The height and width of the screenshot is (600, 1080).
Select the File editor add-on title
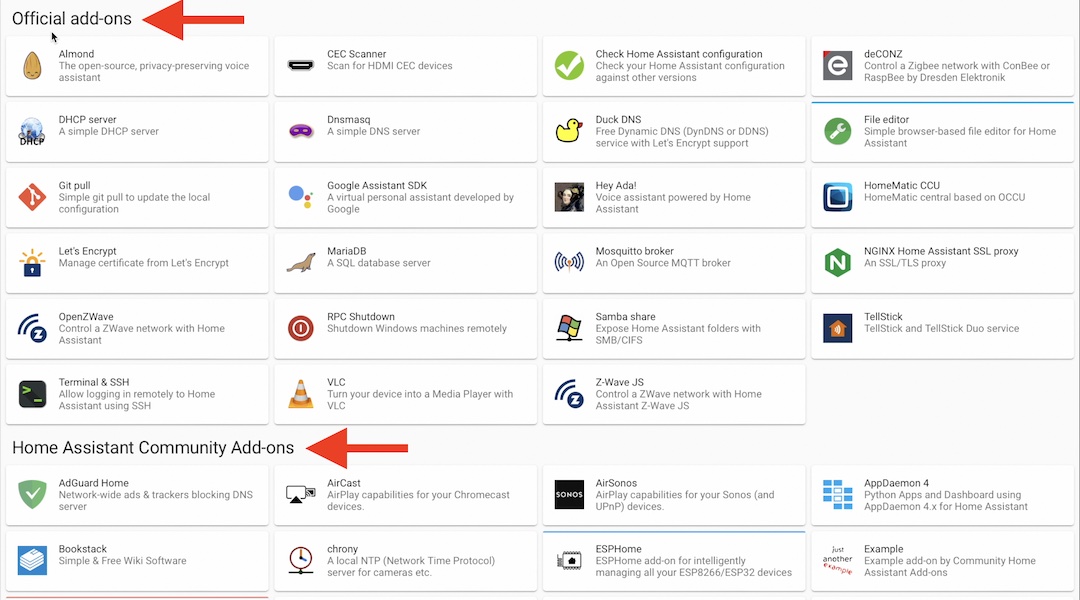(x=886, y=119)
